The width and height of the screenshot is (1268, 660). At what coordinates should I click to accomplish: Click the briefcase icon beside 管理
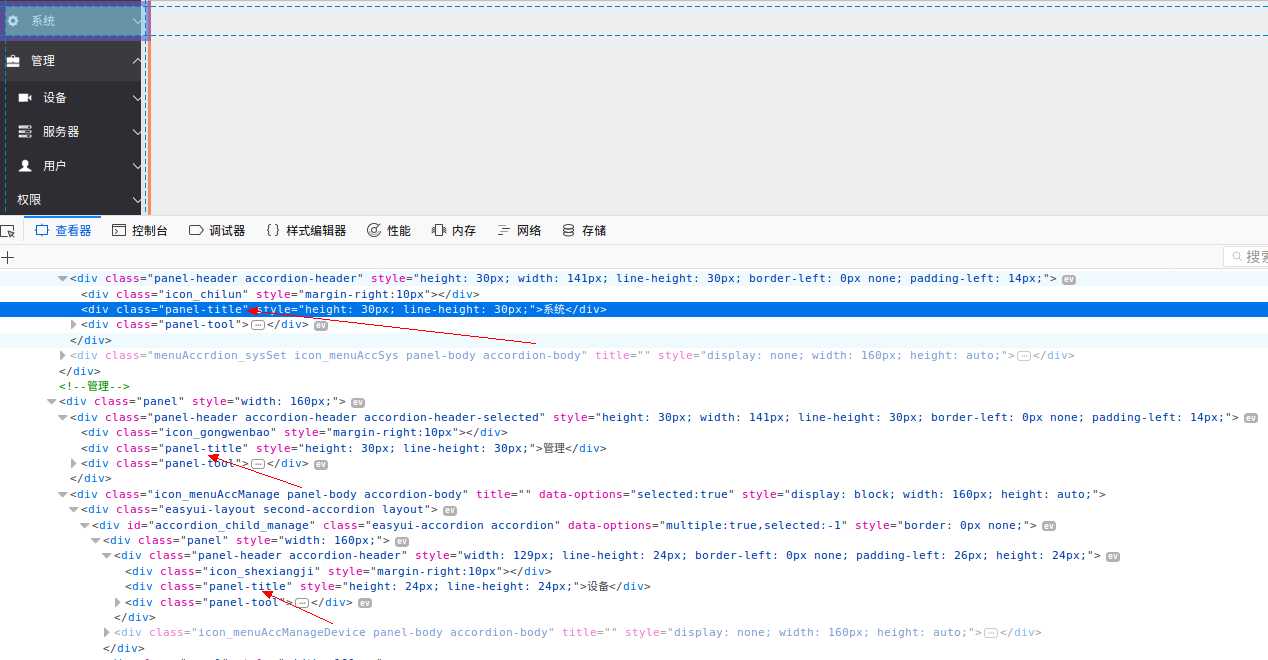tap(13, 61)
